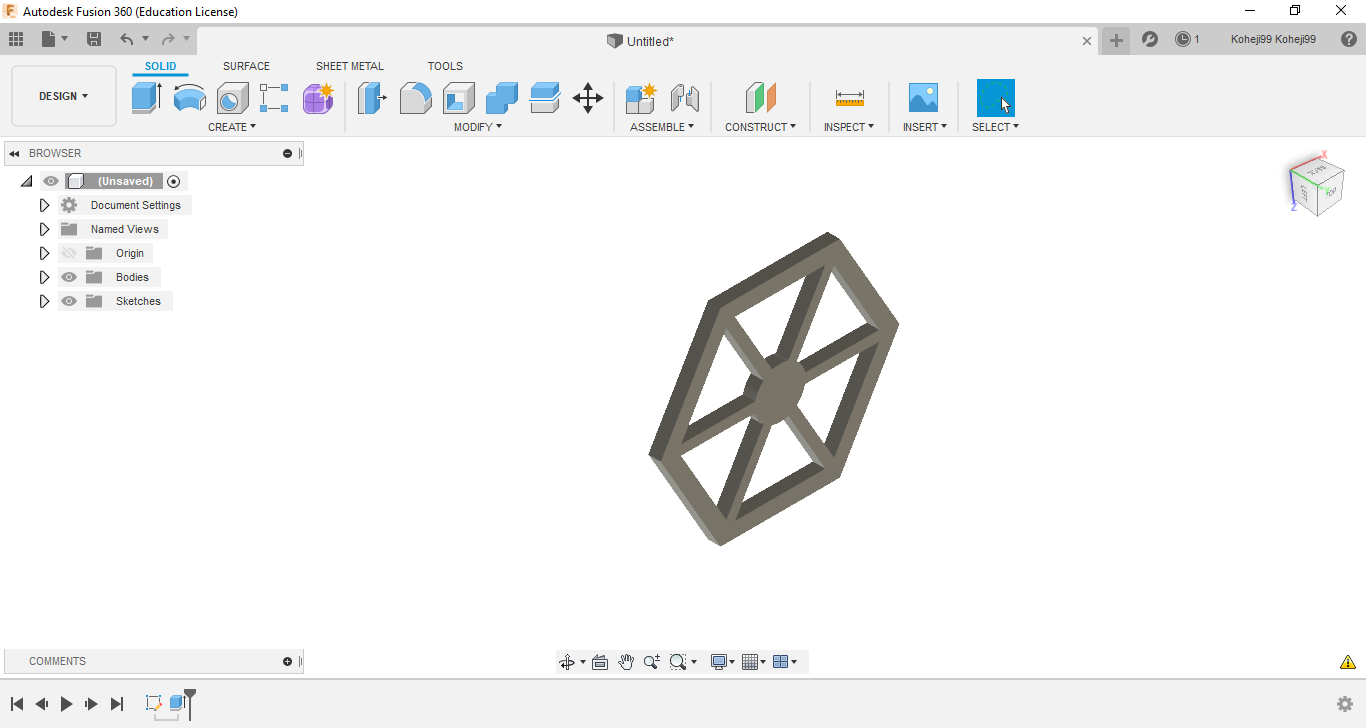Viewport: 1366px width, 728px height.
Task: Select the Rectangular Pattern tool
Action: 274,98
